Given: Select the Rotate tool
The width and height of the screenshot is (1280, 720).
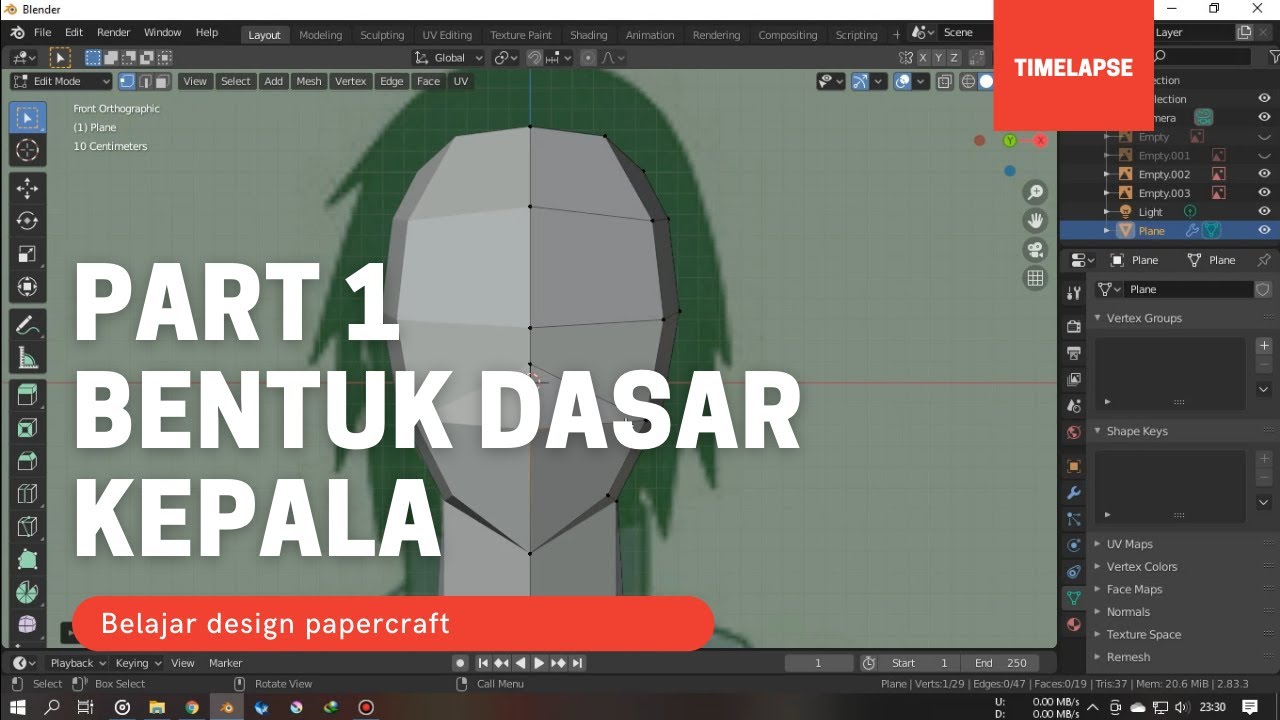Looking at the screenshot, I should tap(27, 221).
